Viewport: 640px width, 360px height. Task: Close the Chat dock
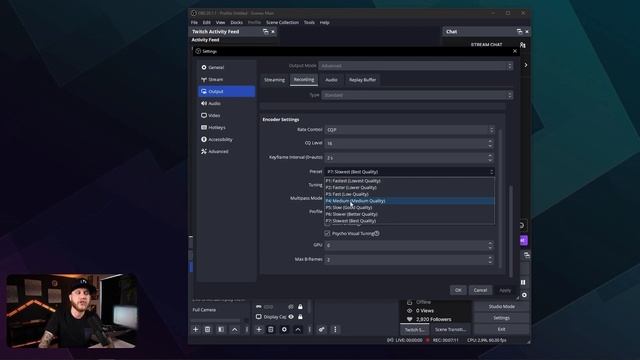(527, 31)
